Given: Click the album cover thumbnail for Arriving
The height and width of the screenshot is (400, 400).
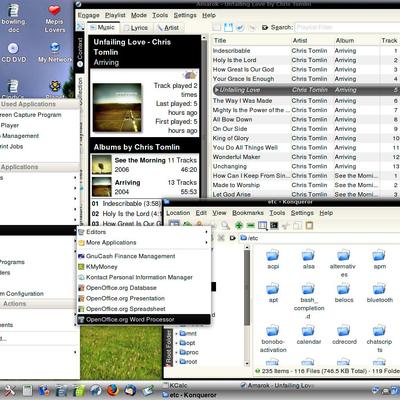Looking at the screenshot, I should [x=102, y=187].
